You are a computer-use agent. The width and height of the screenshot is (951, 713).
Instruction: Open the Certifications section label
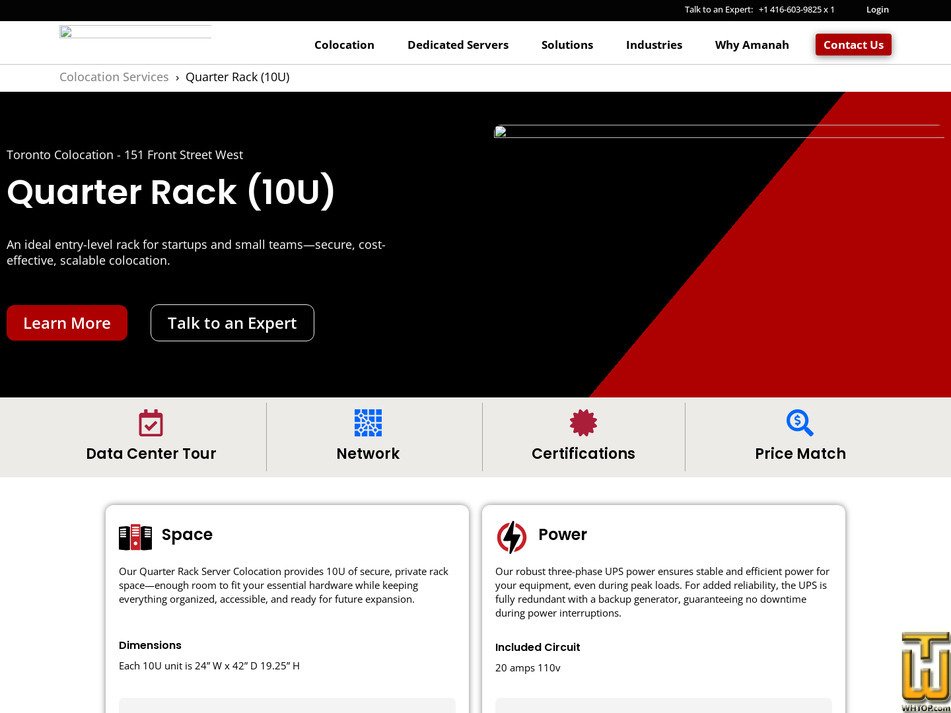(583, 454)
